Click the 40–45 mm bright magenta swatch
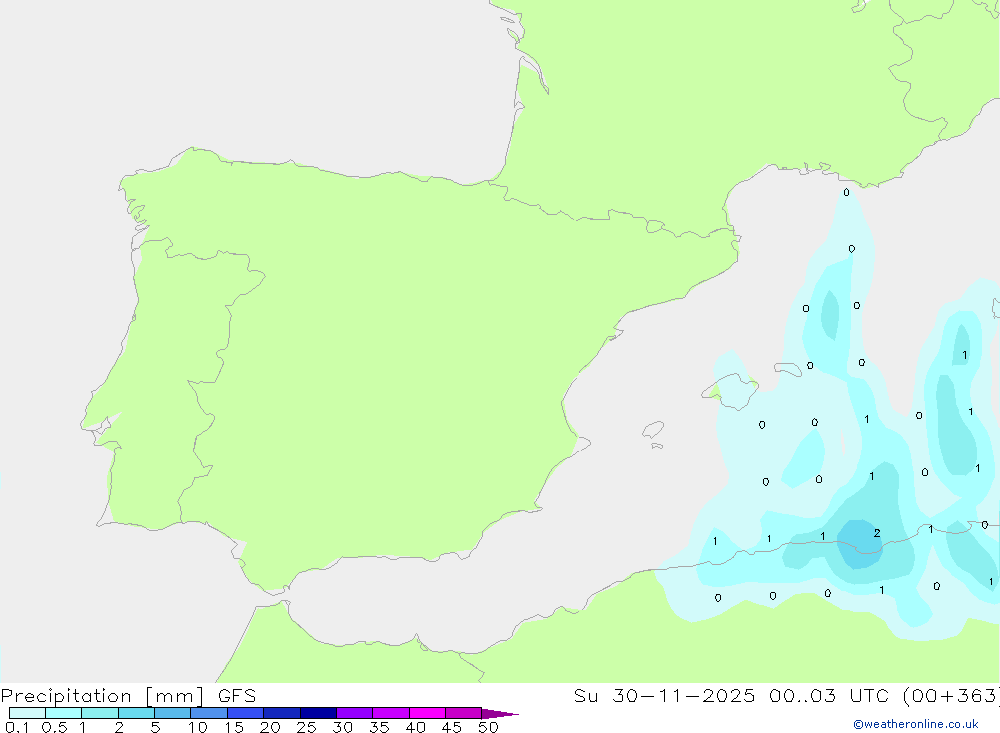Viewport: 1000px width, 733px height. [x=427, y=713]
